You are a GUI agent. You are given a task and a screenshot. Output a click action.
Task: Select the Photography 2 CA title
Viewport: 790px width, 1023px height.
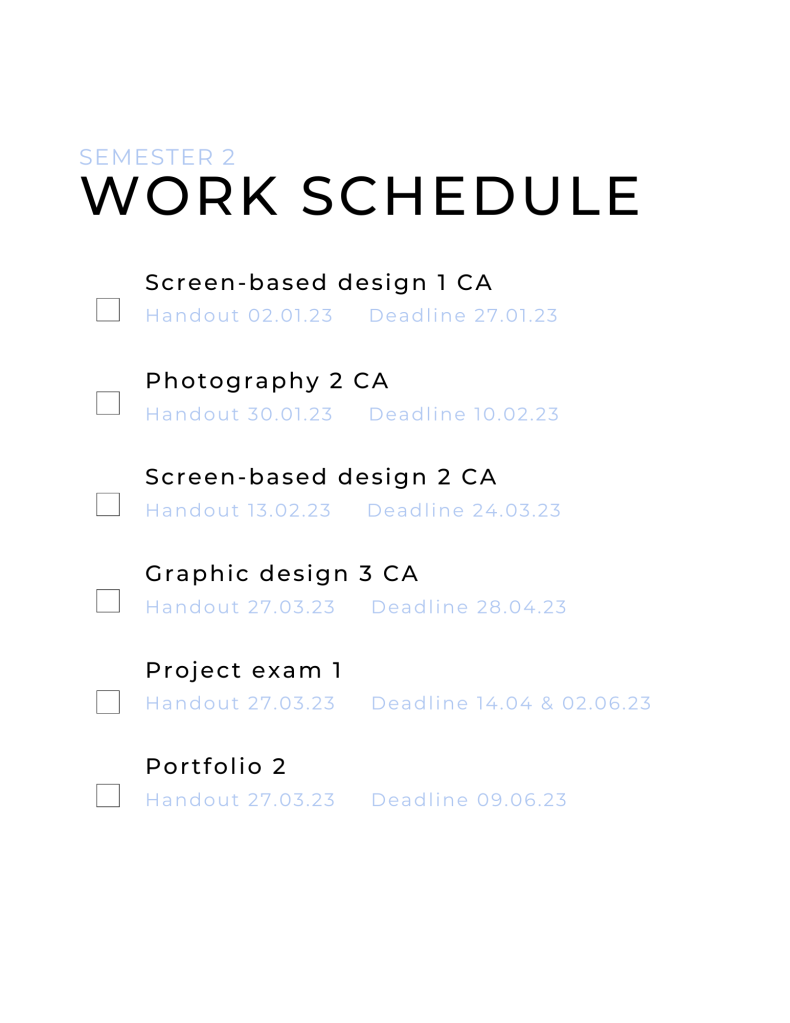click(267, 381)
